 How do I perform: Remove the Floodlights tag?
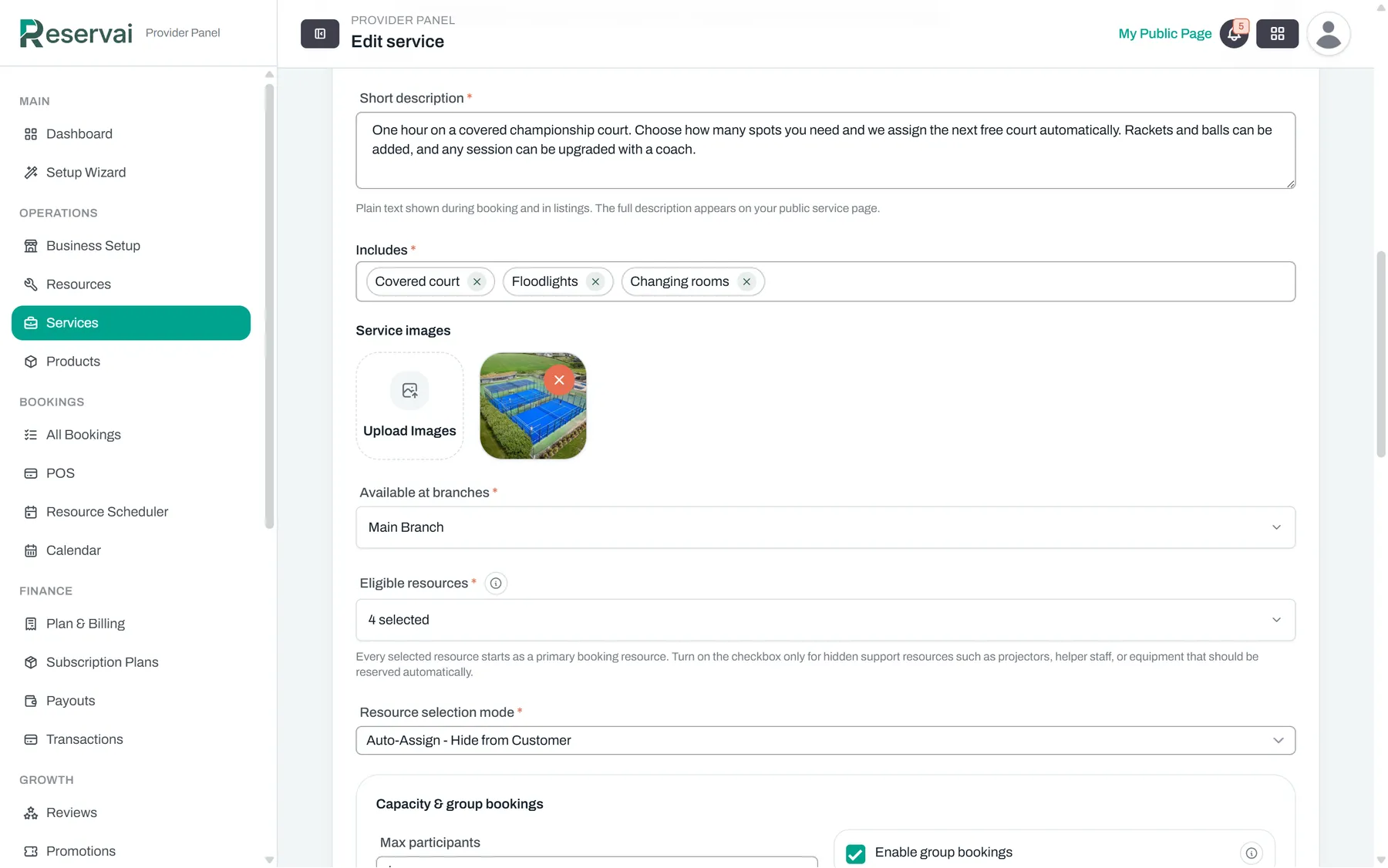(x=595, y=282)
